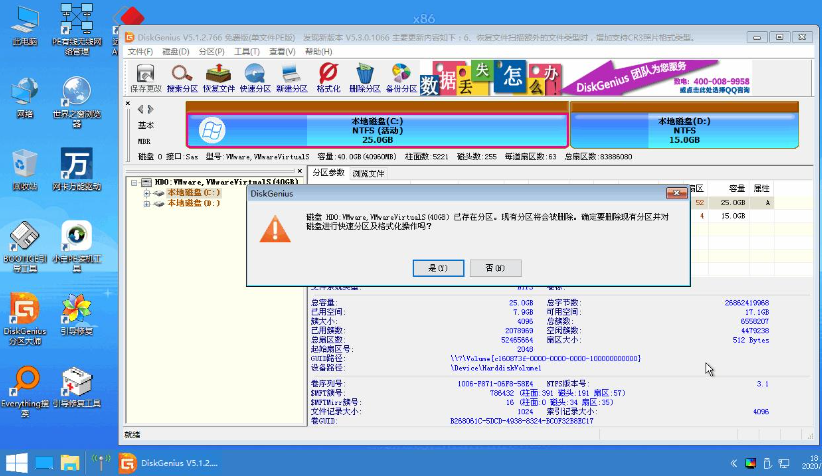This screenshot has height=476, width=822.
Task: Expand 本地磁盘(D:) tree node
Action: tap(147, 203)
